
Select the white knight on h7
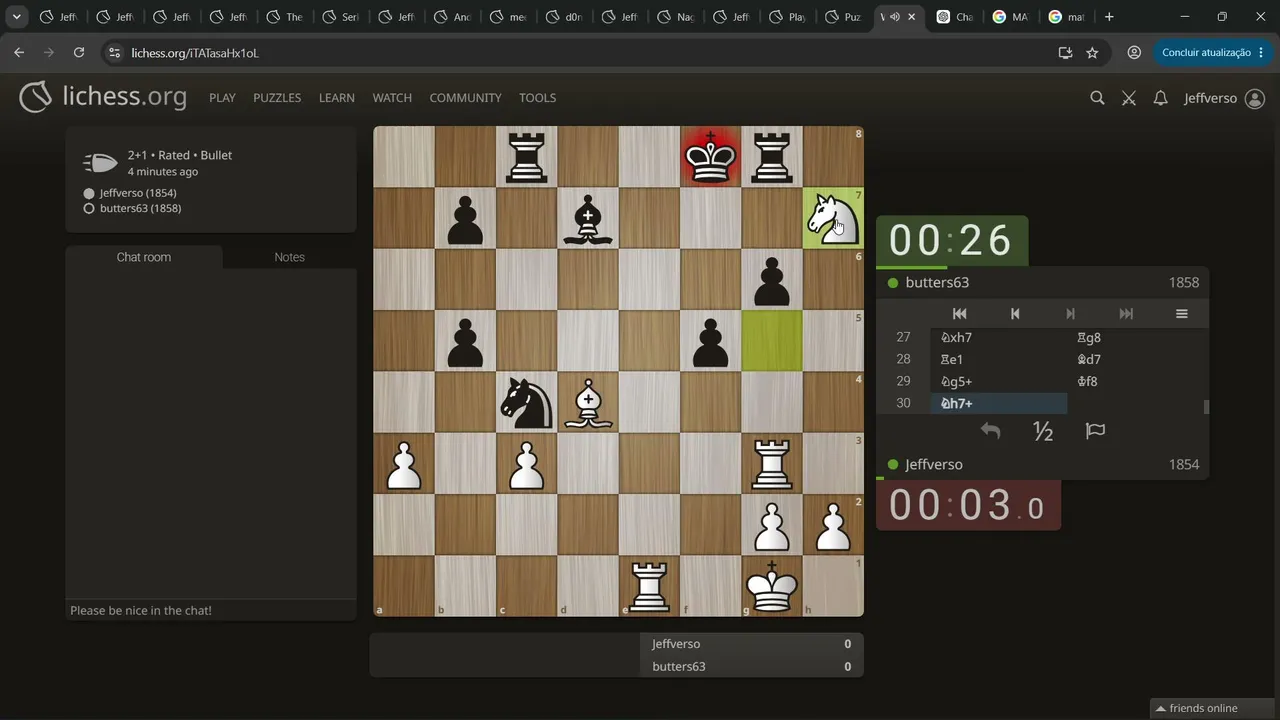point(833,218)
